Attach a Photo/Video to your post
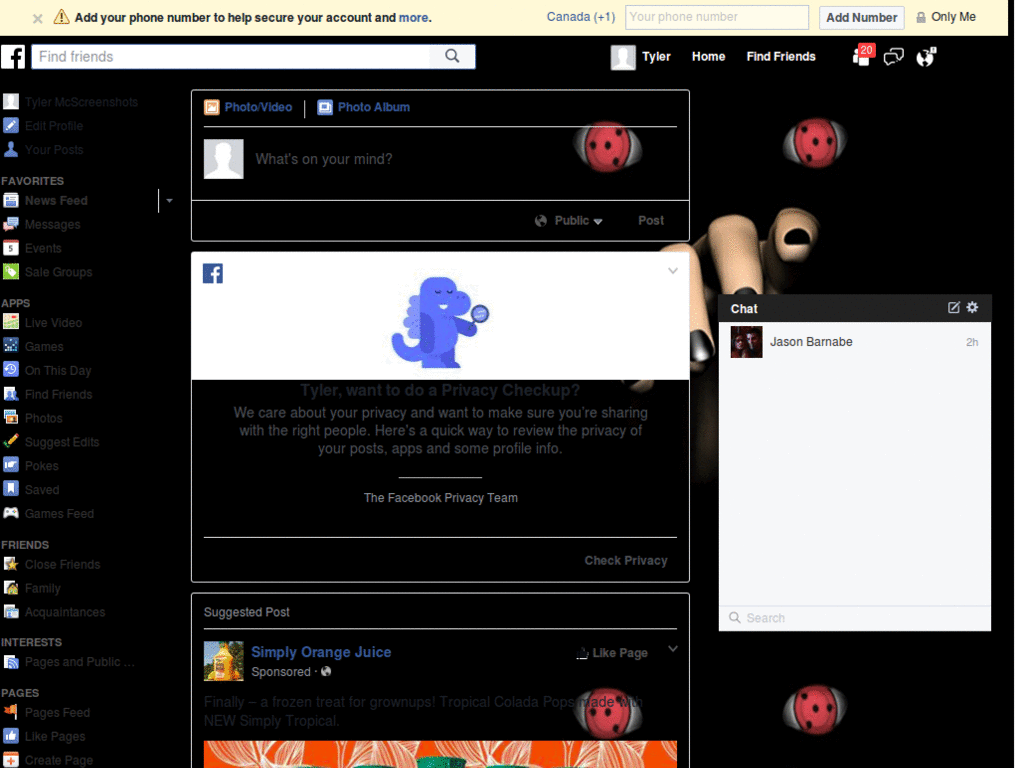The height and width of the screenshot is (768, 1024). pyautogui.click(x=248, y=106)
